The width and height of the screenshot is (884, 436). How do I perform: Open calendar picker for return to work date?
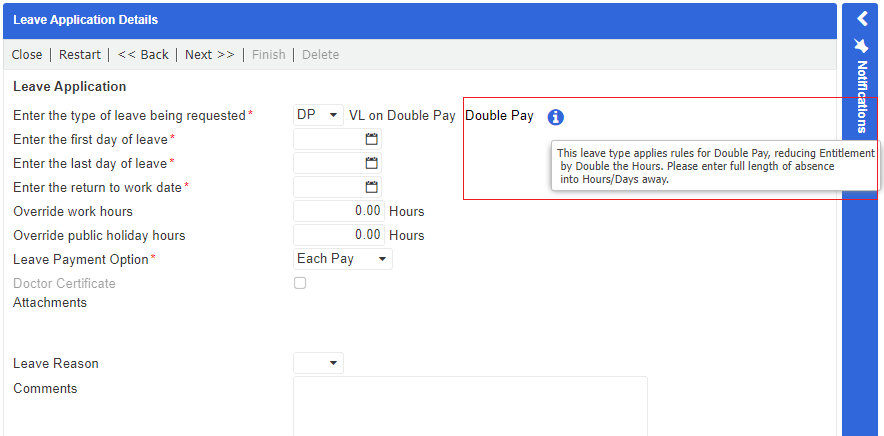pyautogui.click(x=371, y=187)
